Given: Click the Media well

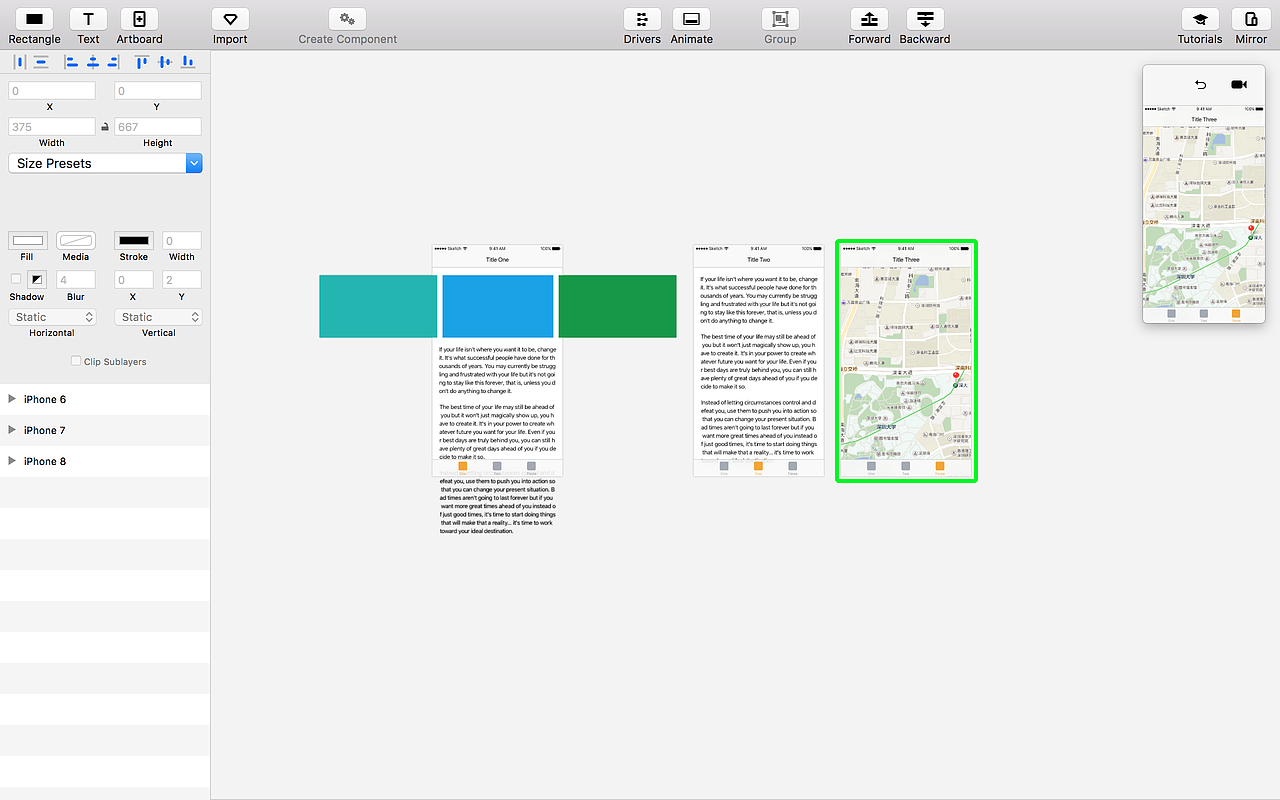Looking at the screenshot, I should (x=76, y=240).
